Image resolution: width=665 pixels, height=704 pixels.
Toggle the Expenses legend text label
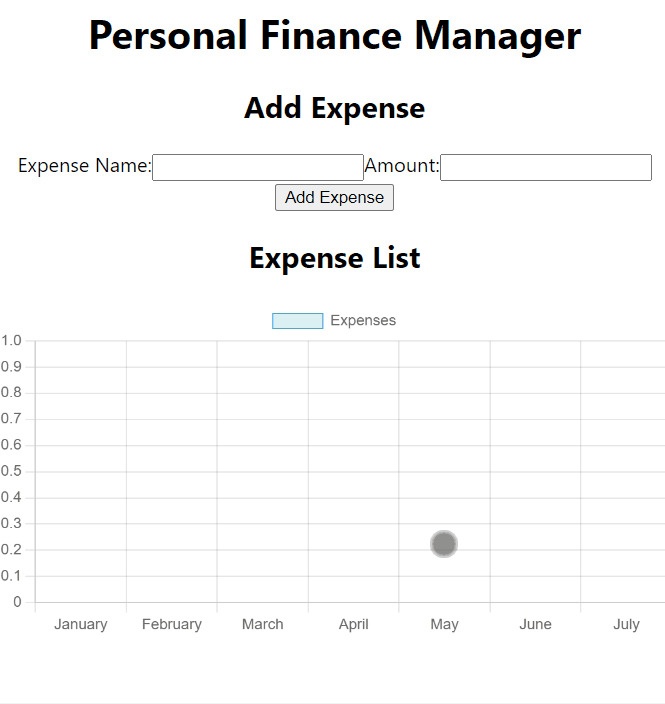[x=363, y=321]
